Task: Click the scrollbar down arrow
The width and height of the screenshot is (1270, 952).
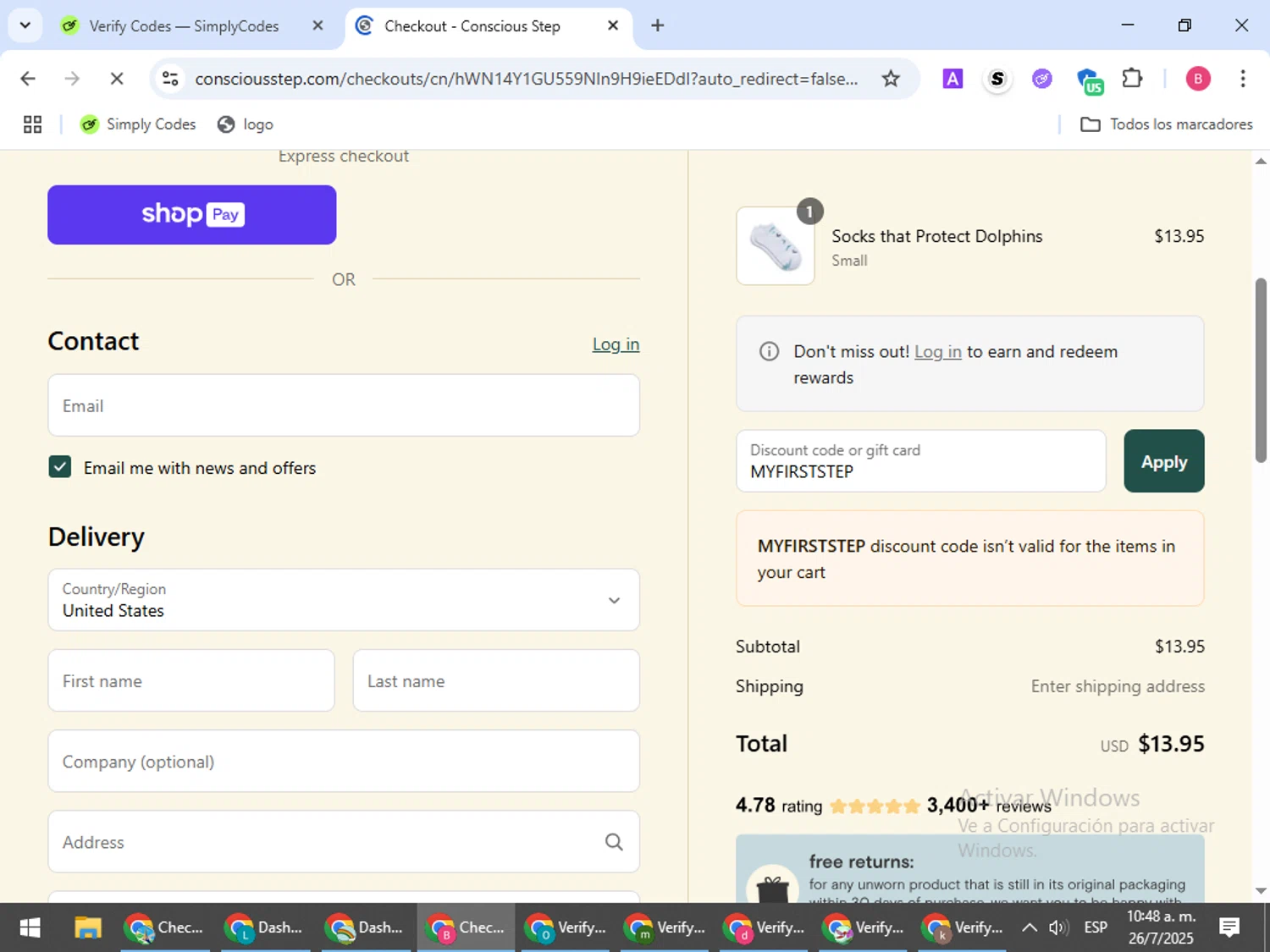Action: pos(1261,891)
